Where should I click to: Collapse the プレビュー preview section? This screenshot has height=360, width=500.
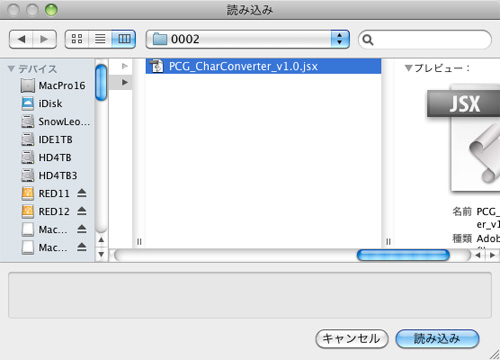click(408, 68)
